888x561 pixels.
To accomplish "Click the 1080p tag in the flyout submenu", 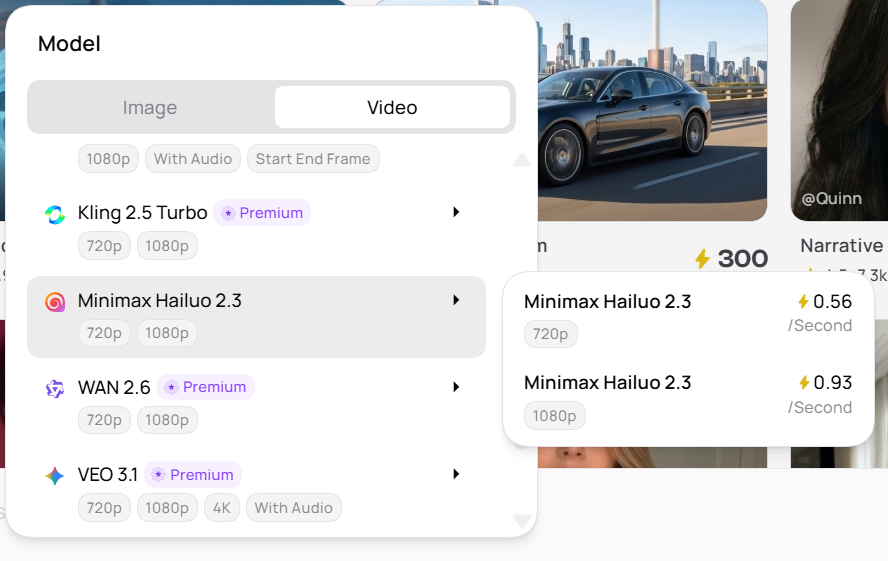I will point(554,416).
